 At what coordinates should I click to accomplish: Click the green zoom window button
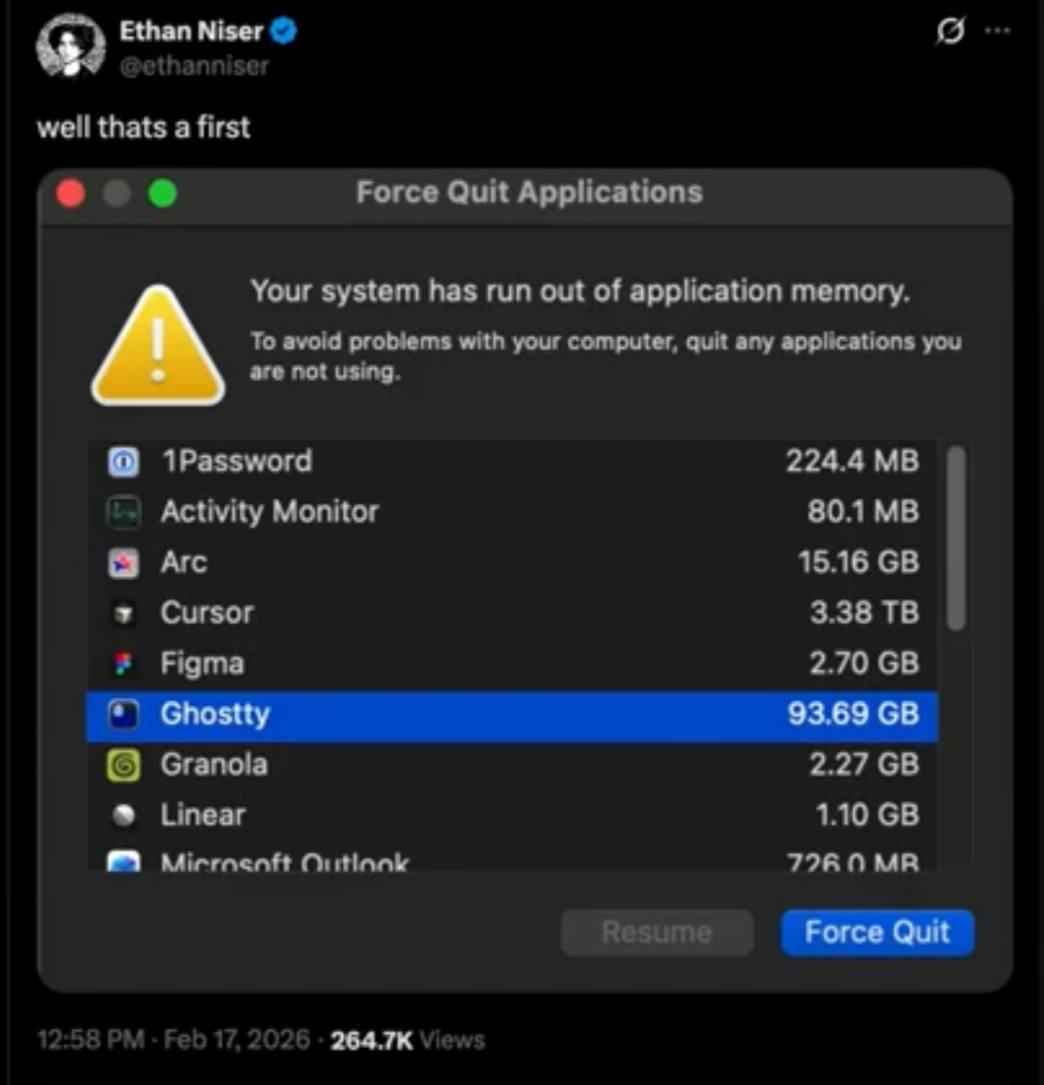162,193
